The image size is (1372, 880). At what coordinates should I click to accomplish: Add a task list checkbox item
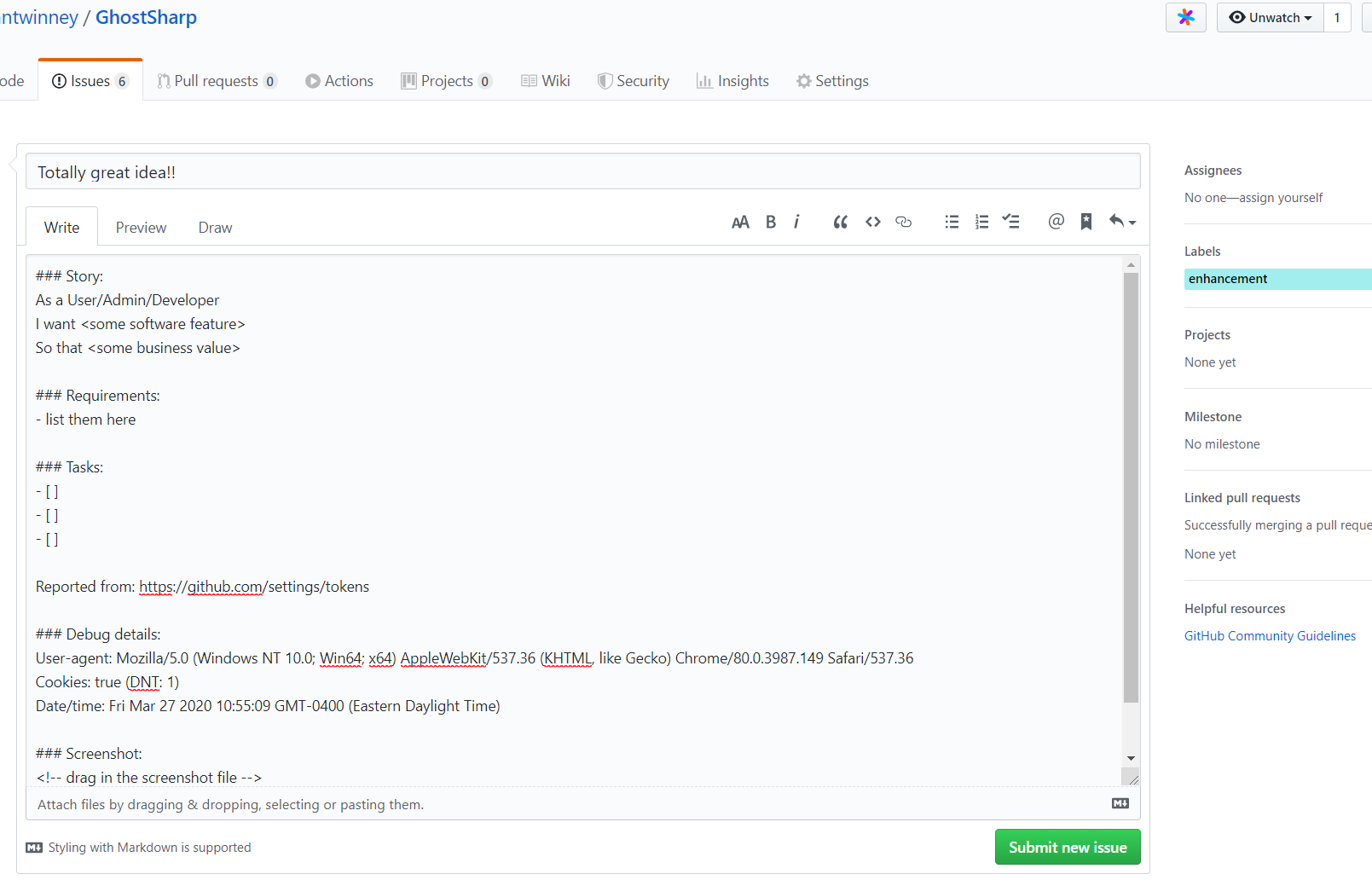click(x=1011, y=223)
